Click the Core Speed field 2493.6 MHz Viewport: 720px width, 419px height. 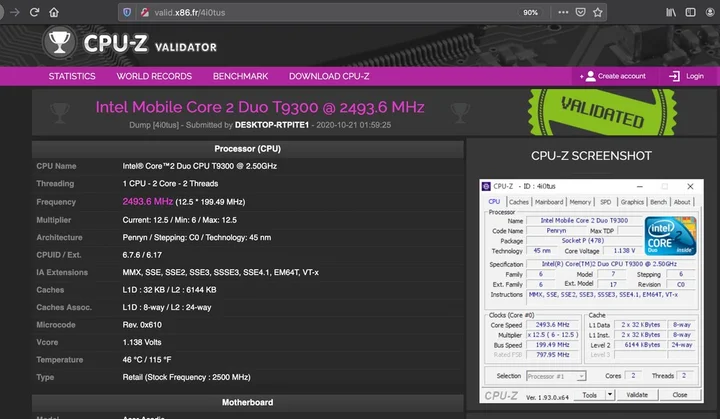click(x=552, y=325)
